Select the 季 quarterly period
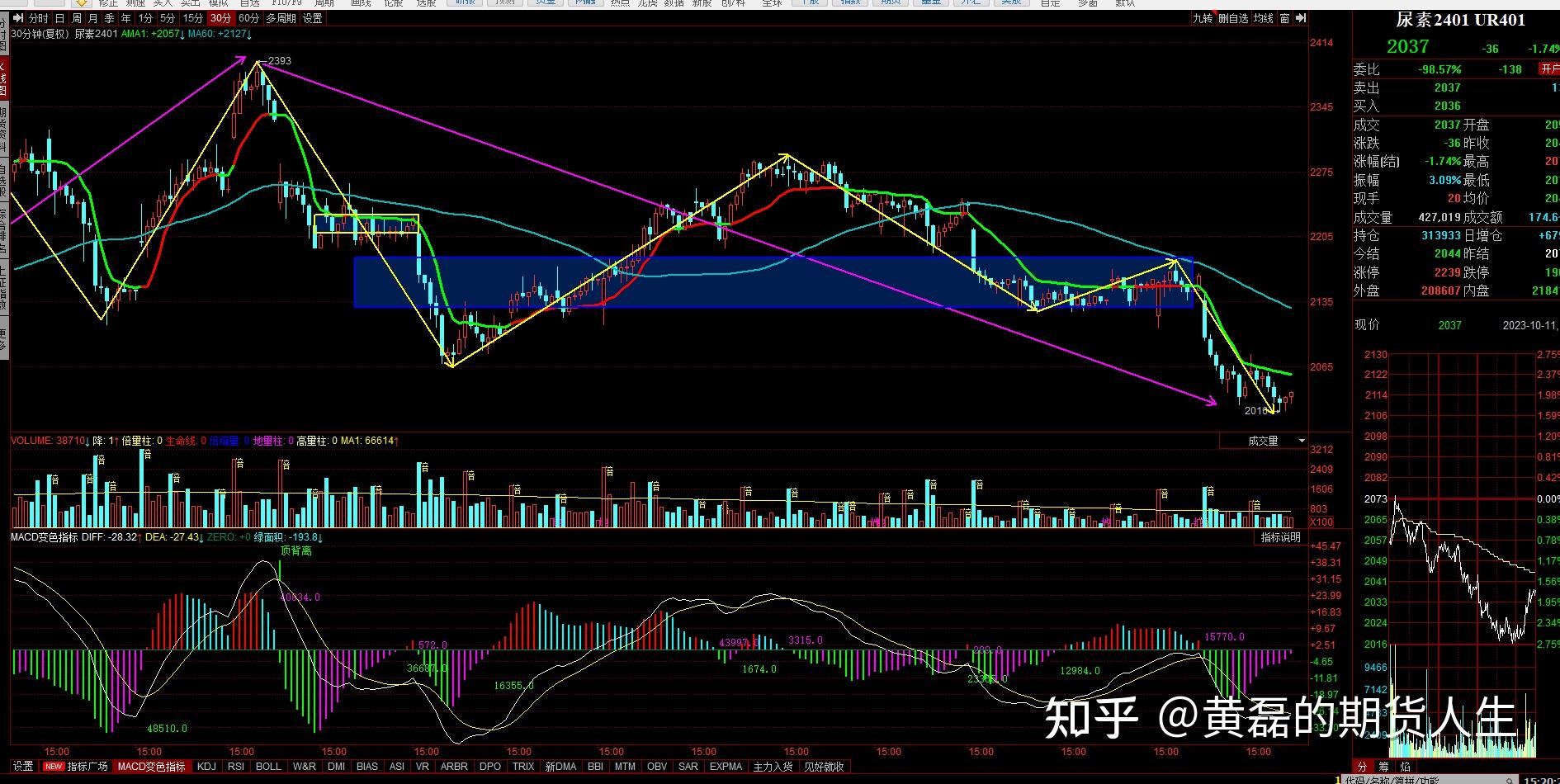Screen dimensions: 1560x784 (109, 18)
